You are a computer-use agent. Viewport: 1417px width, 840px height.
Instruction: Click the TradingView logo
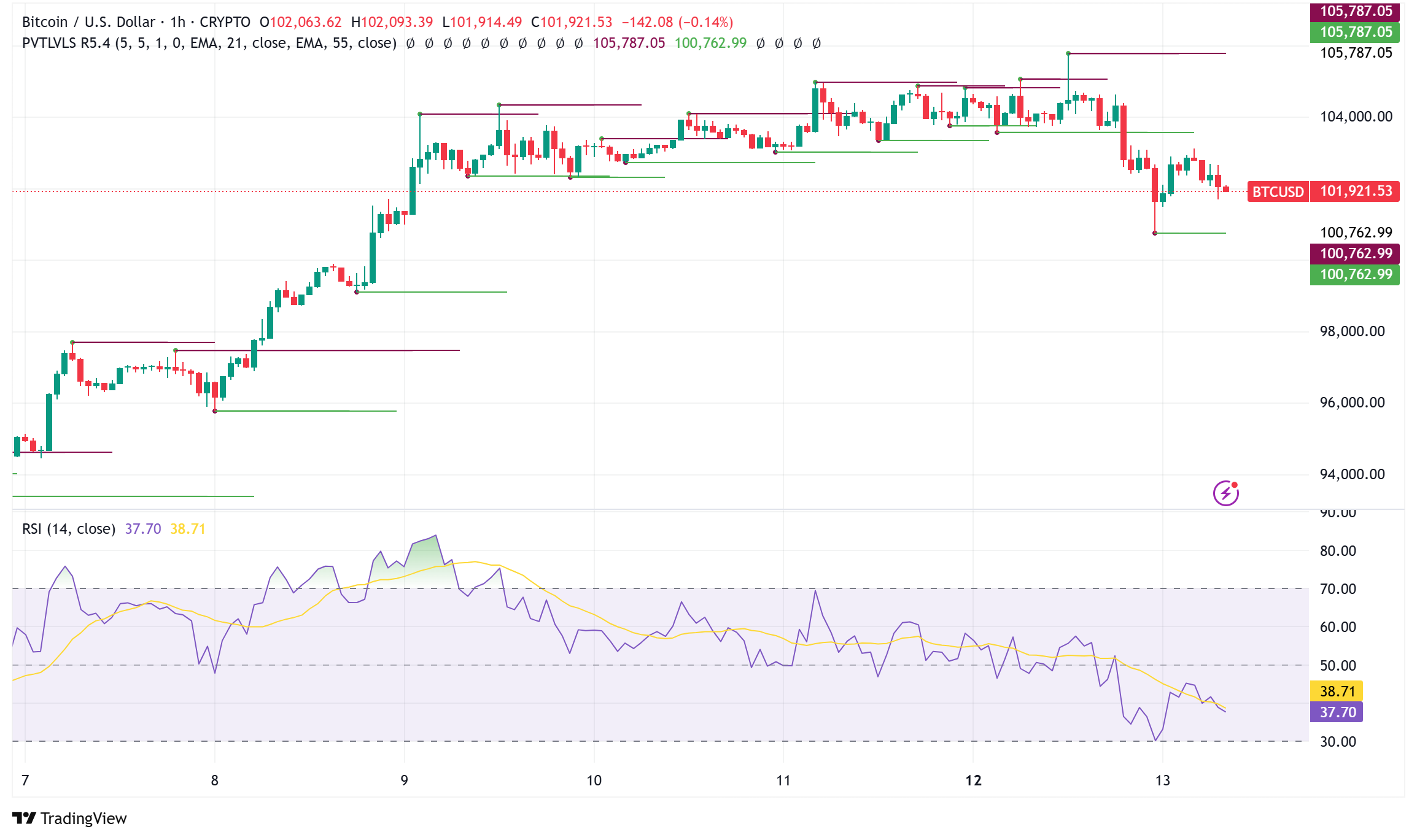69,818
